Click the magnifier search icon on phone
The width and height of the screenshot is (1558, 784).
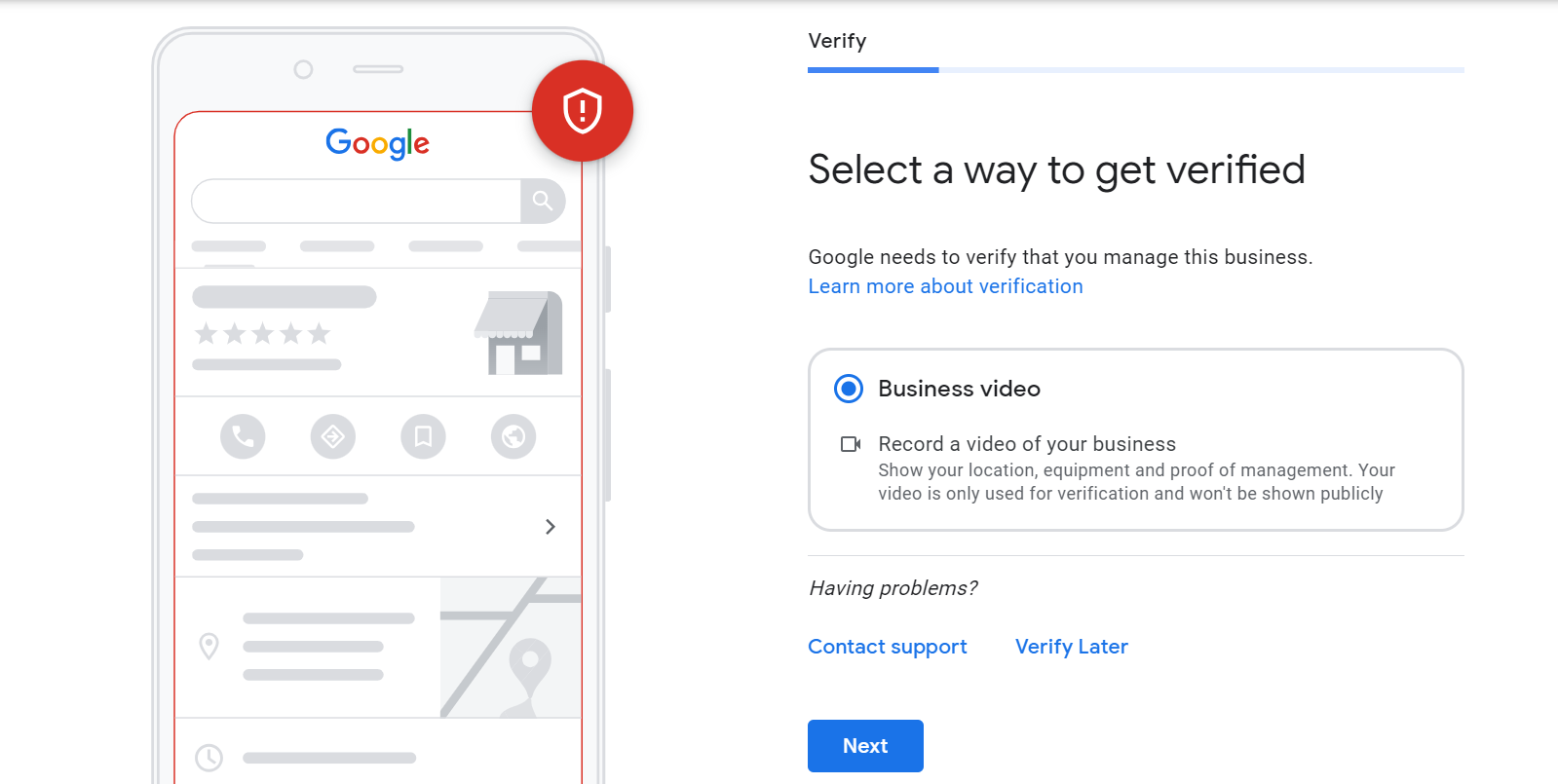click(543, 201)
